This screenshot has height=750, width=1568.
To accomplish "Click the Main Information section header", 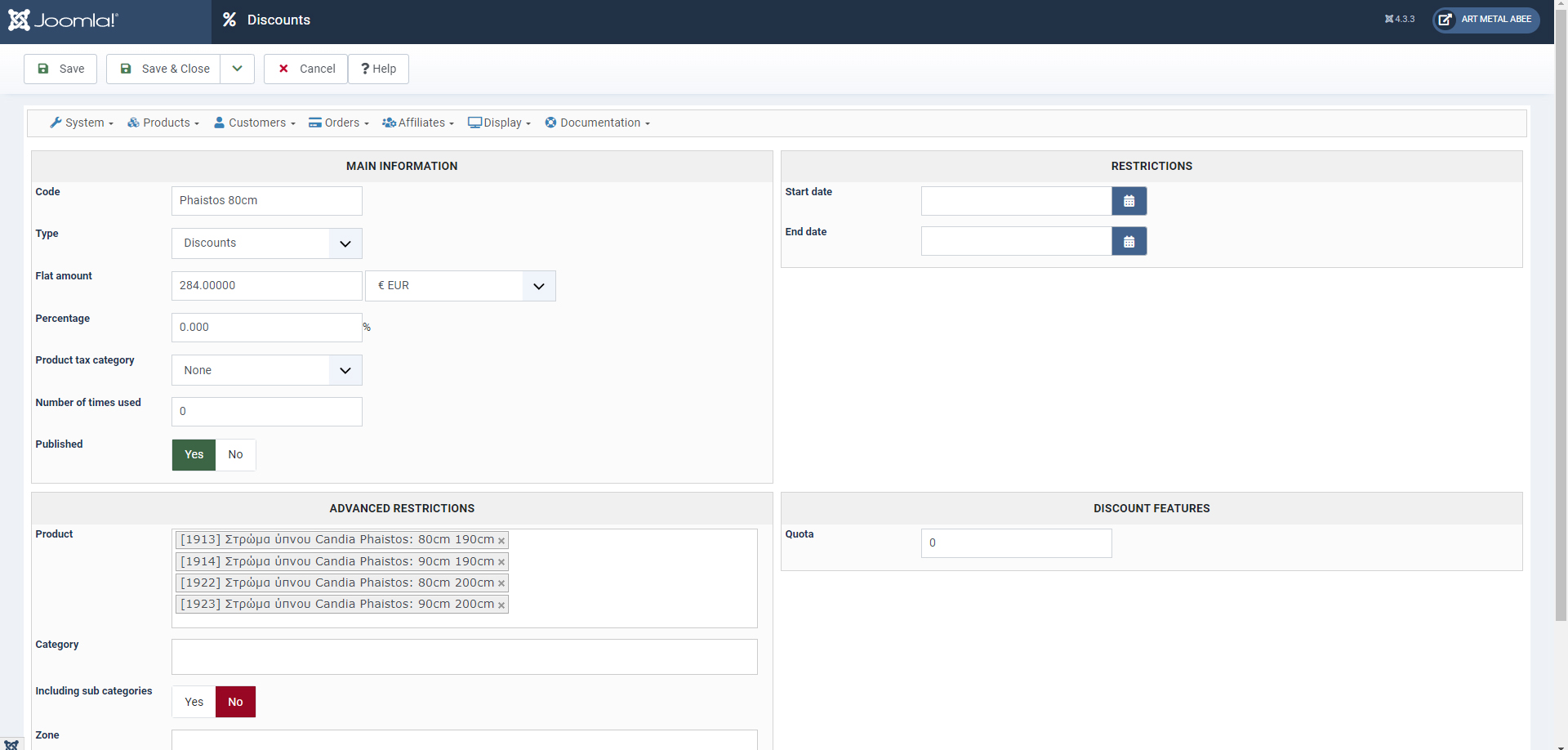I will (402, 166).
